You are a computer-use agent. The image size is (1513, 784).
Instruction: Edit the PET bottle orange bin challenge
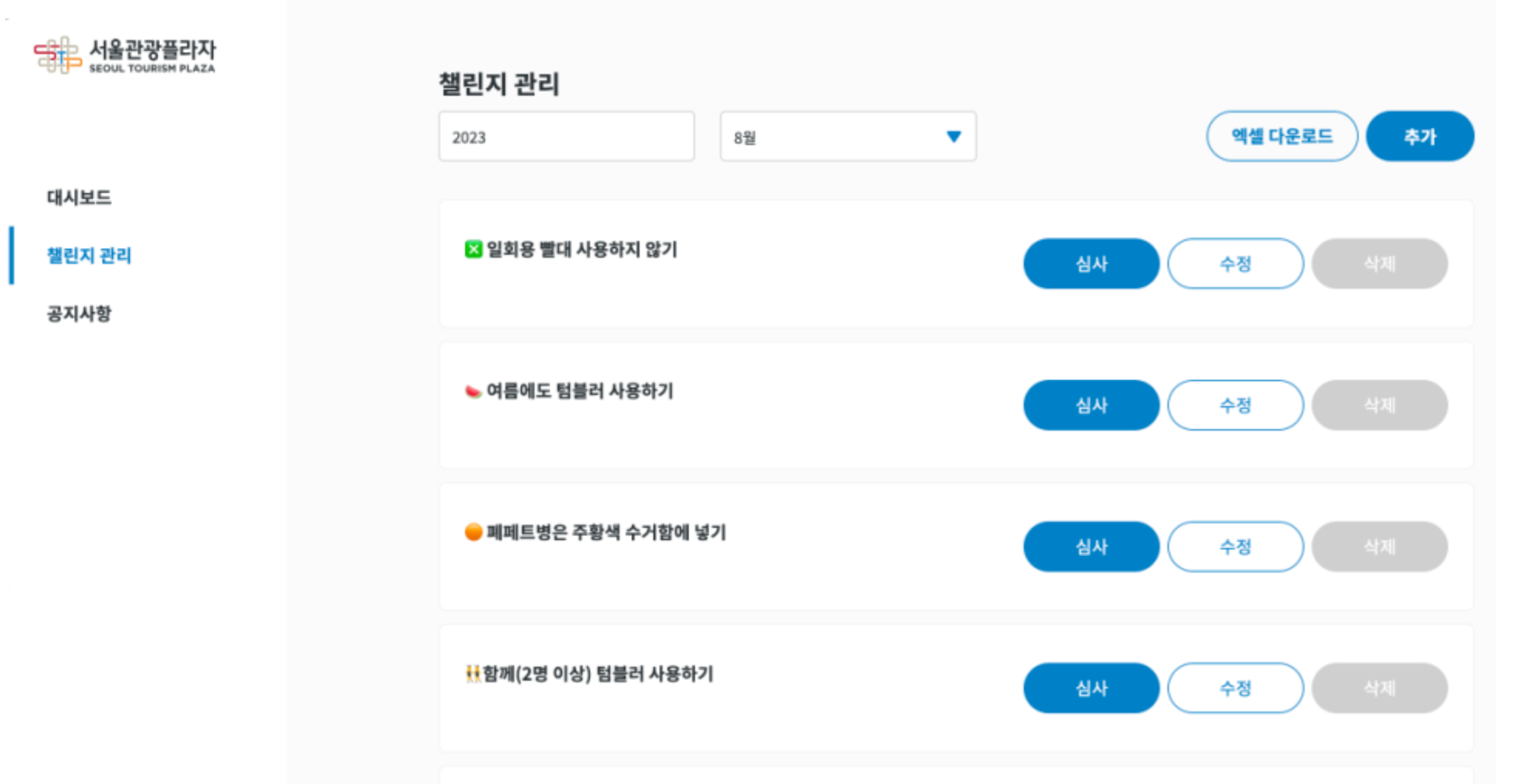(x=1235, y=547)
